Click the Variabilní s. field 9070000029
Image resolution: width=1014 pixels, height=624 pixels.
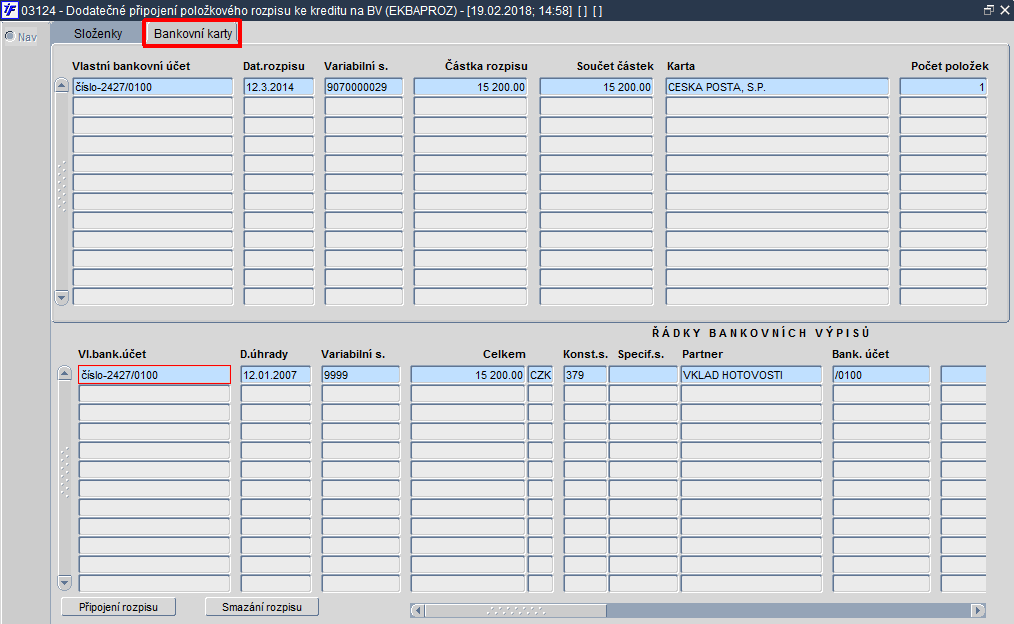tap(363, 87)
